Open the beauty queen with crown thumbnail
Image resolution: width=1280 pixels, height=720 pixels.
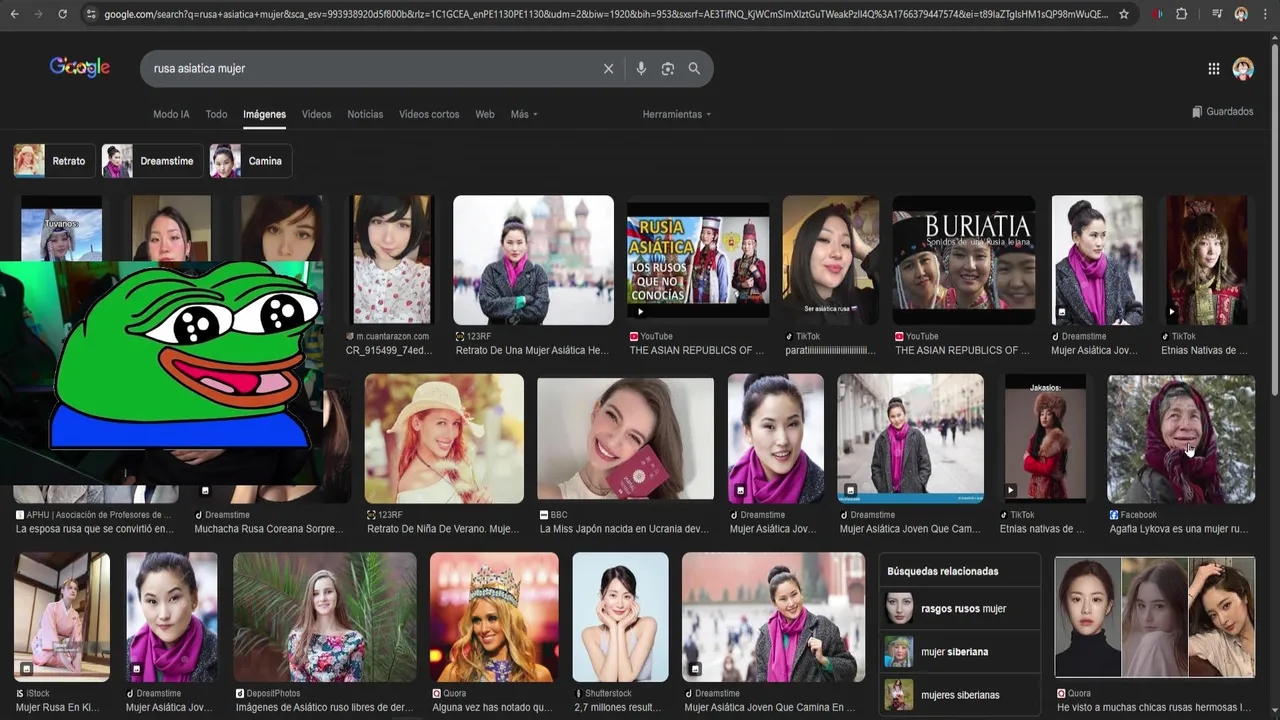click(494, 617)
